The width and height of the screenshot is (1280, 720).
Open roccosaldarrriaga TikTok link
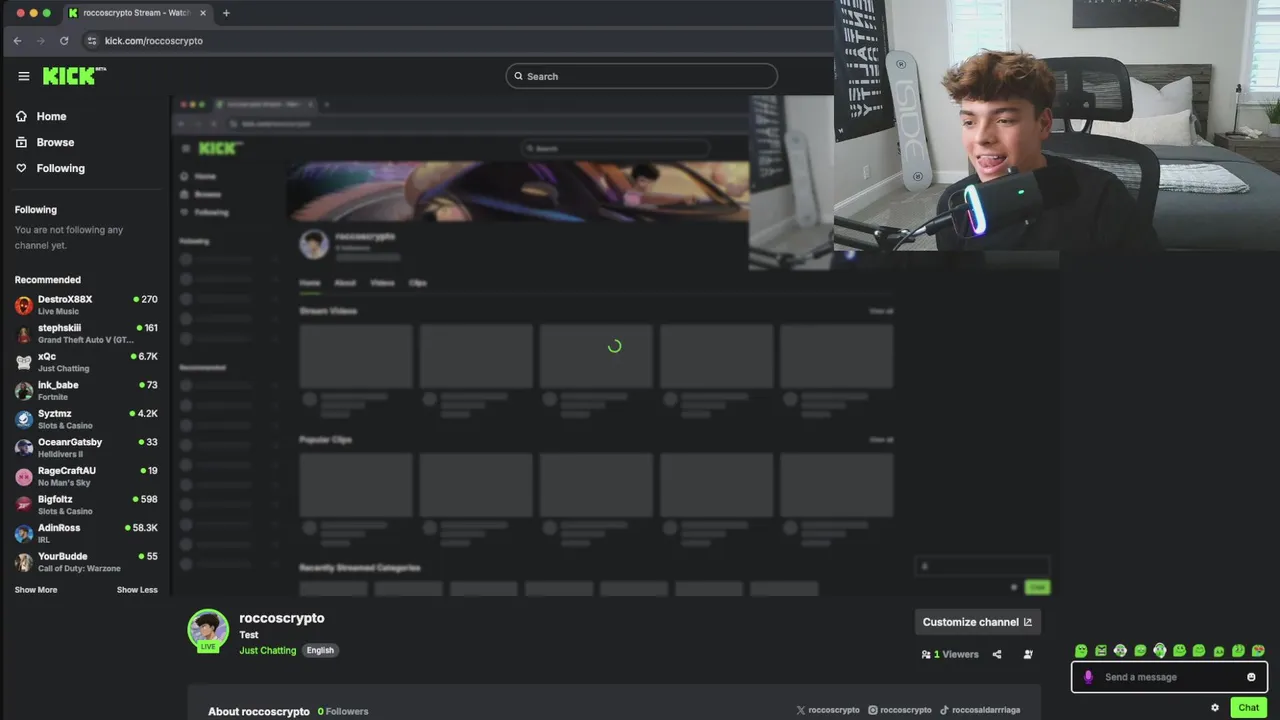[979, 710]
